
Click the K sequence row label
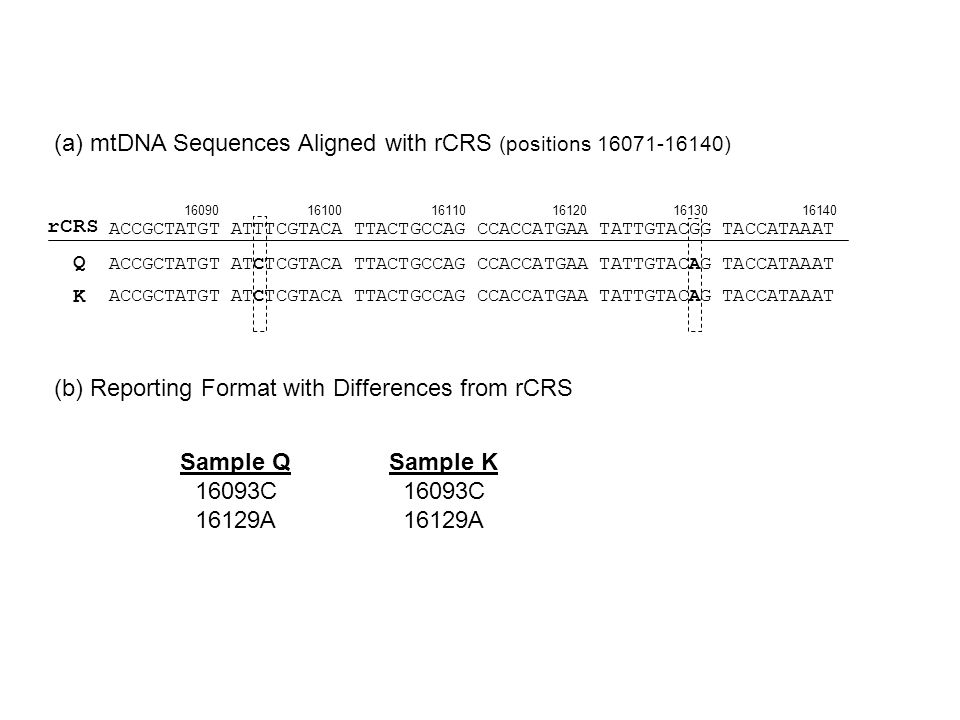click(79, 296)
